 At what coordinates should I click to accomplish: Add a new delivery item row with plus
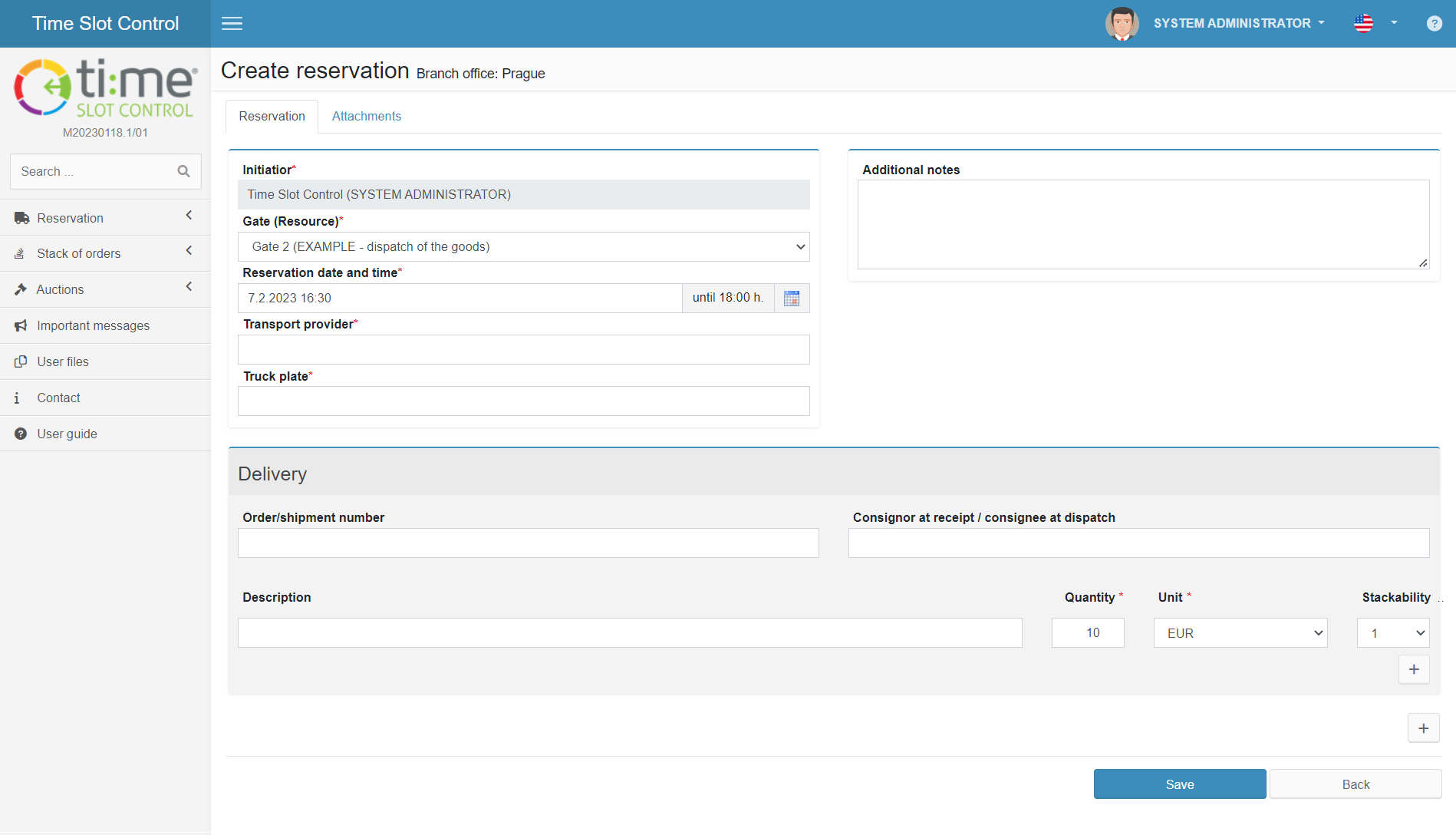click(1414, 669)
